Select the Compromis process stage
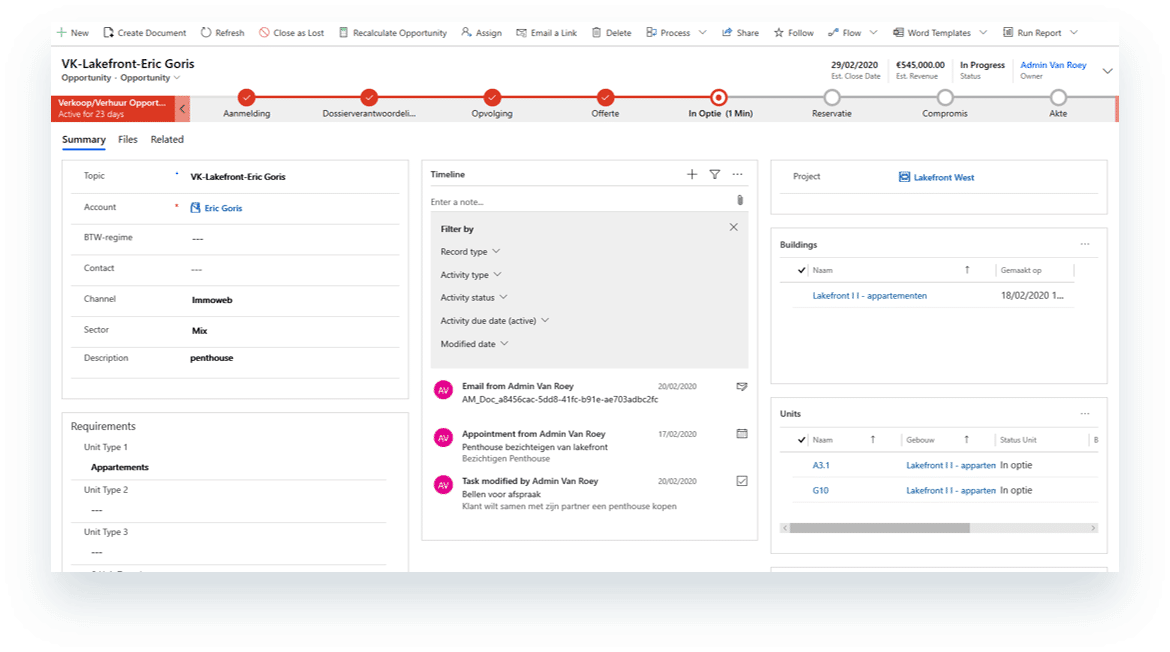The image size is (1170, 652). click(945, 98)
